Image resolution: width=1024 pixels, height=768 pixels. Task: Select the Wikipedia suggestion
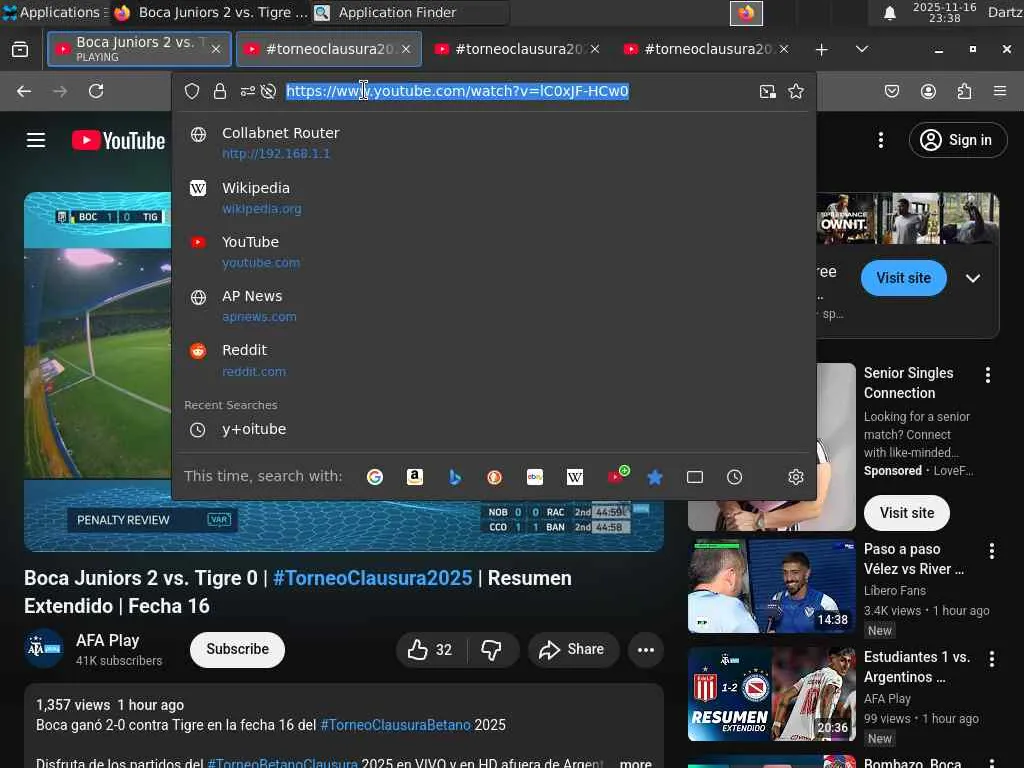tap(494, 197)
